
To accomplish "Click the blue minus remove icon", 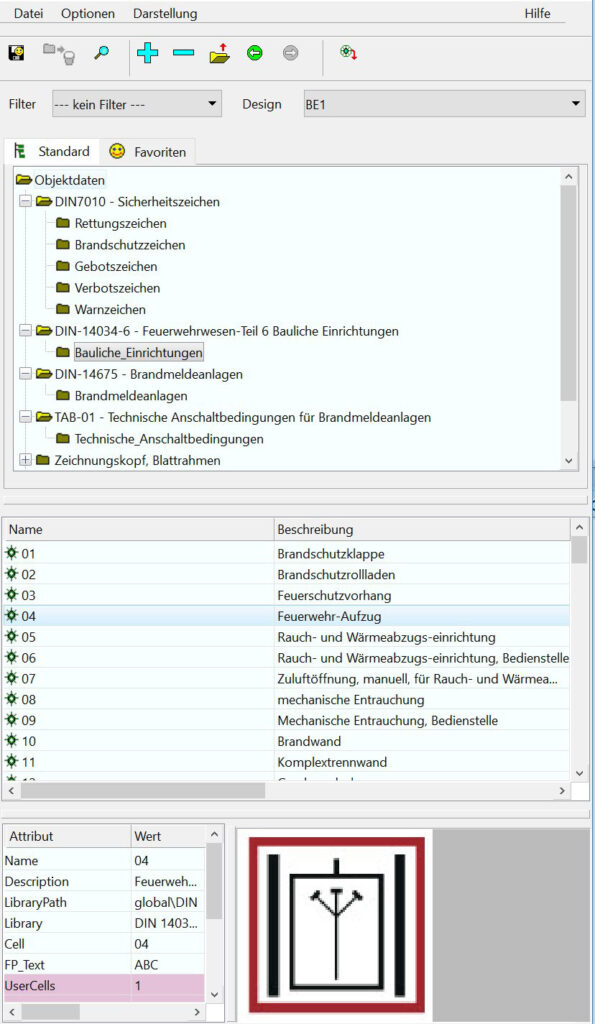I will [184, 52].
